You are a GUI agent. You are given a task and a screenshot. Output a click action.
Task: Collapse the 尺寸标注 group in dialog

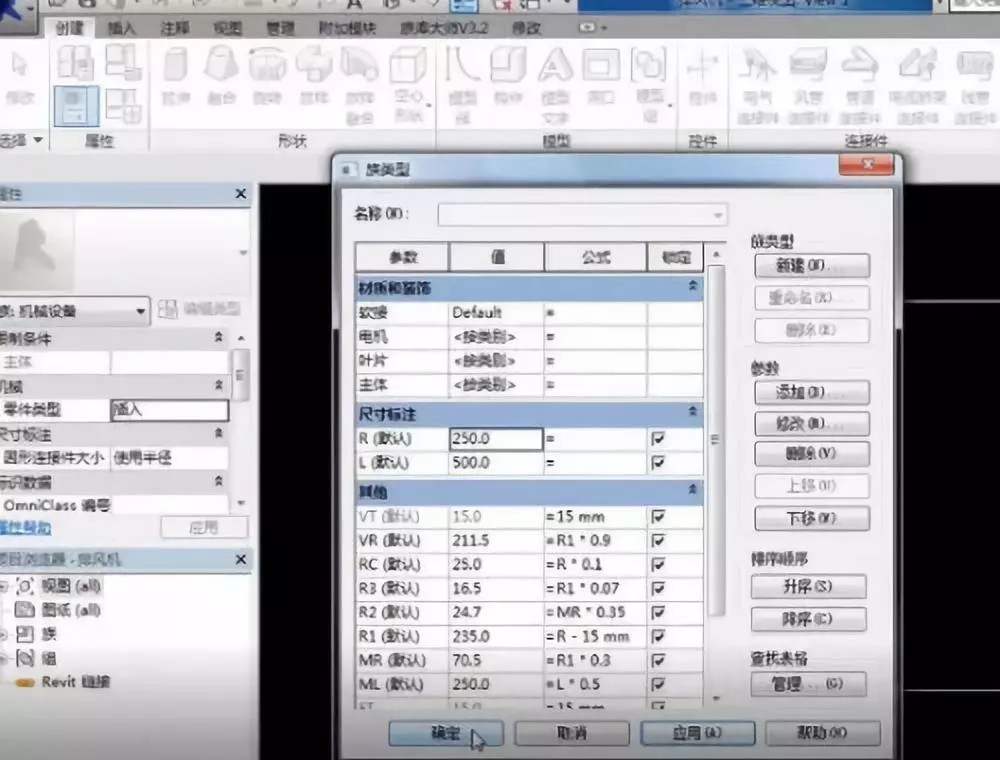(x=693, y=412)
